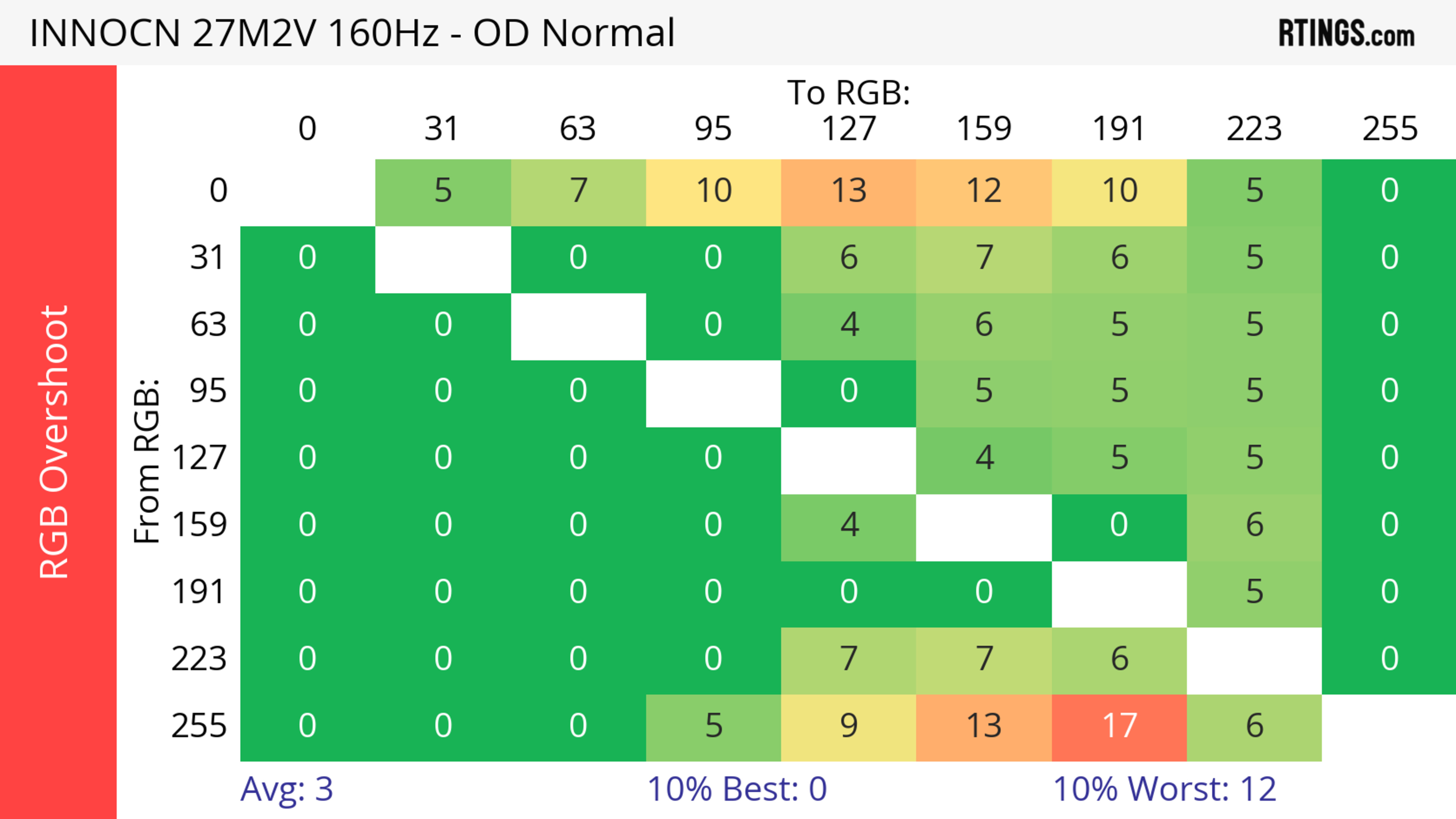Click the INNOCN 27M2V 160Hz title
Screen dimensions: 1456x819
(351, 33)
